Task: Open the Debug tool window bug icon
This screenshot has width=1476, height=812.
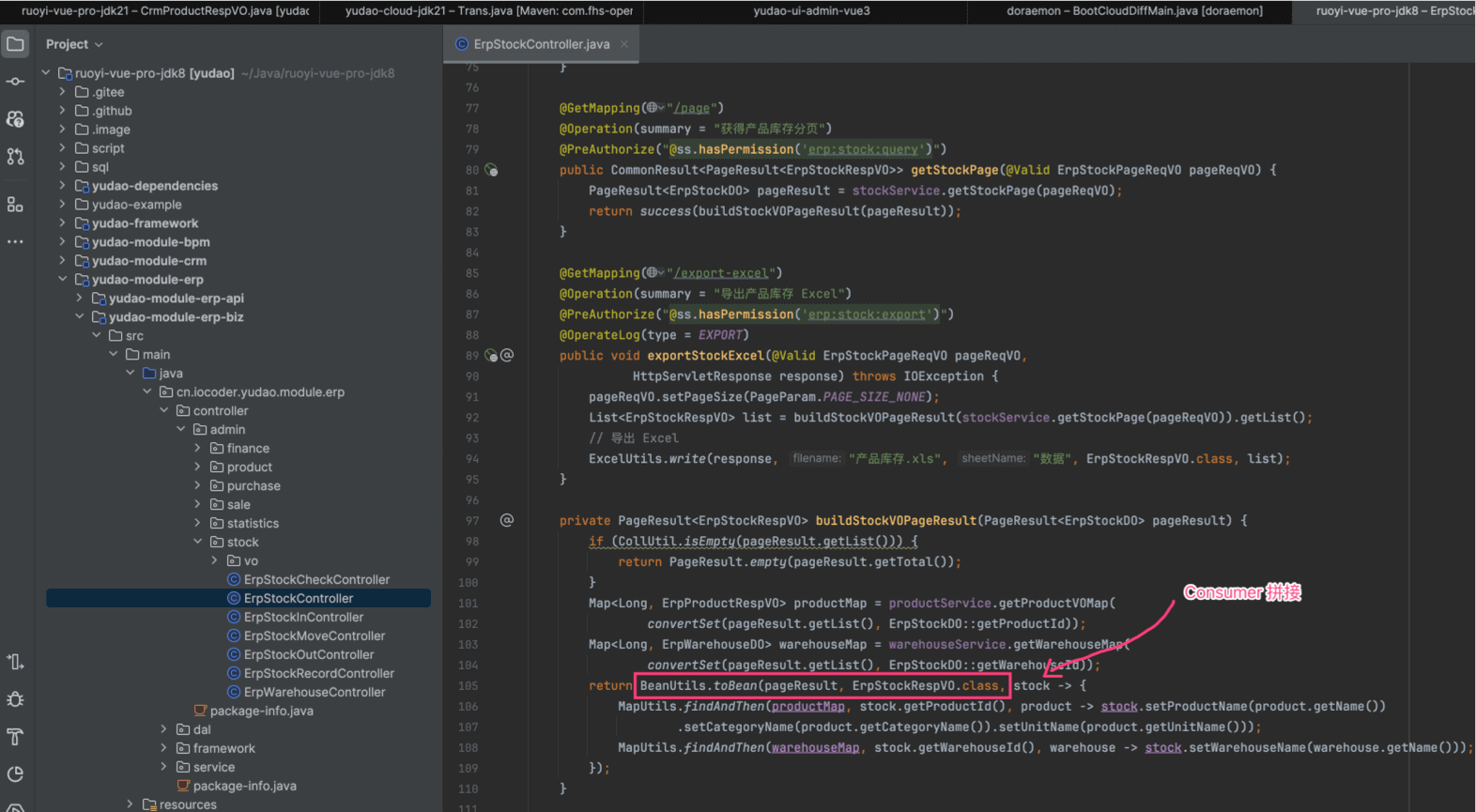Action: click(x=15, y=699)
